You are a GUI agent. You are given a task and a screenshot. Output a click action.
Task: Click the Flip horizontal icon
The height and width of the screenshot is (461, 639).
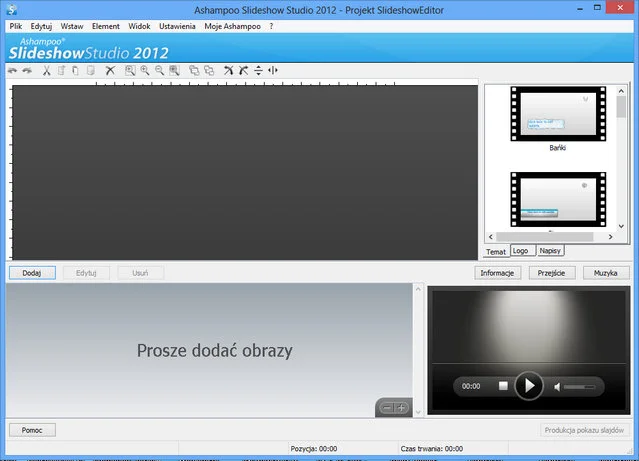[x=273, y=71]
